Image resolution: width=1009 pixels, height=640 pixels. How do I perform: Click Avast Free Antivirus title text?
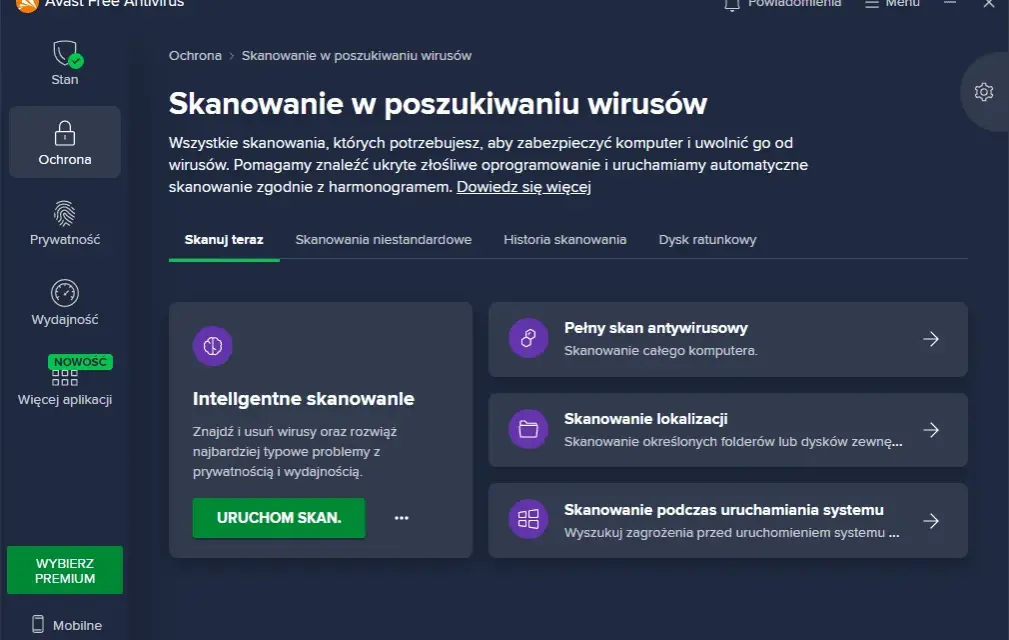[x=114, y=4]
